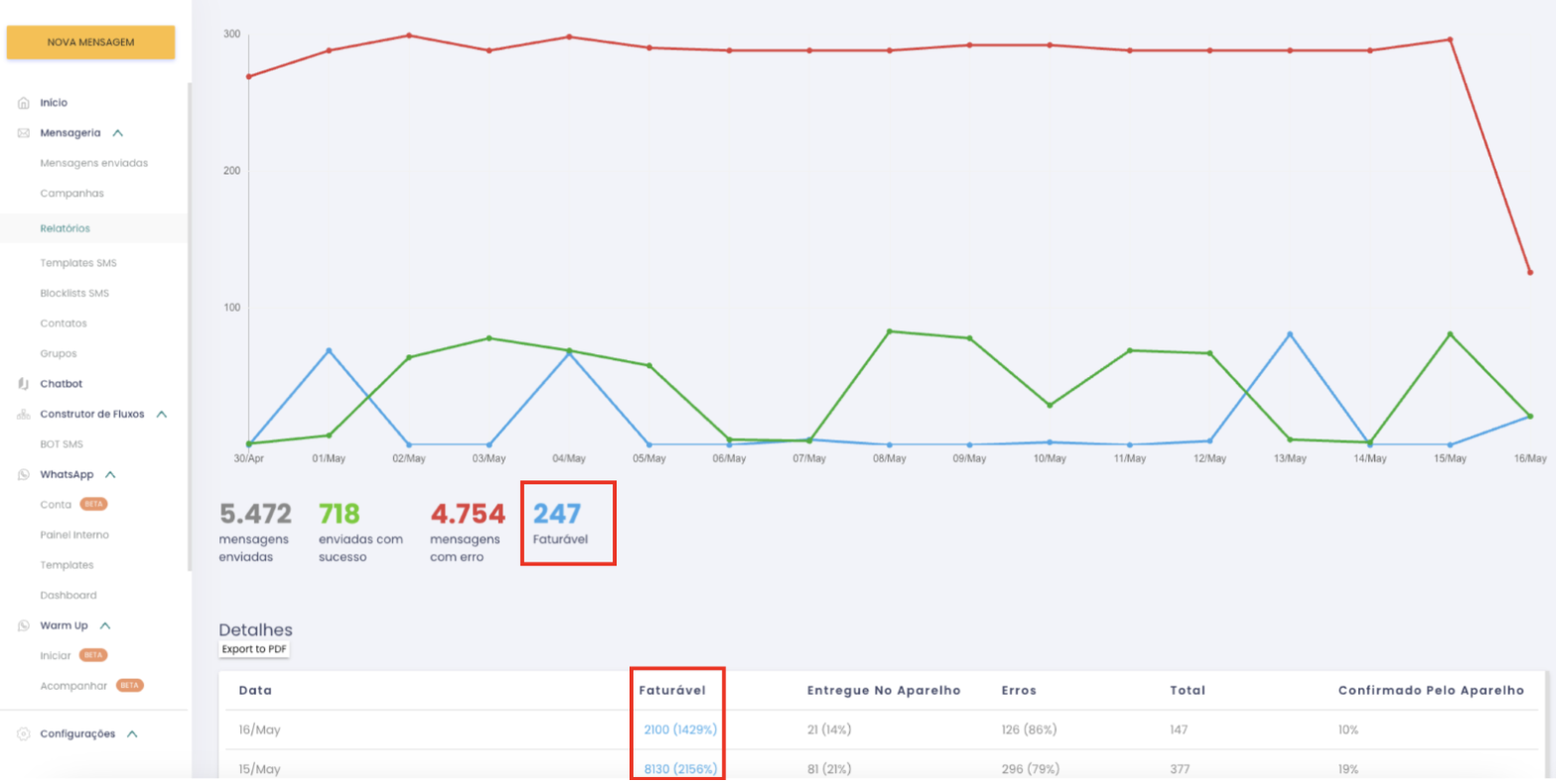The image size is (1556, 784).
Task: Open Relatórios in the sidebar
Action: tap(66, 228)
